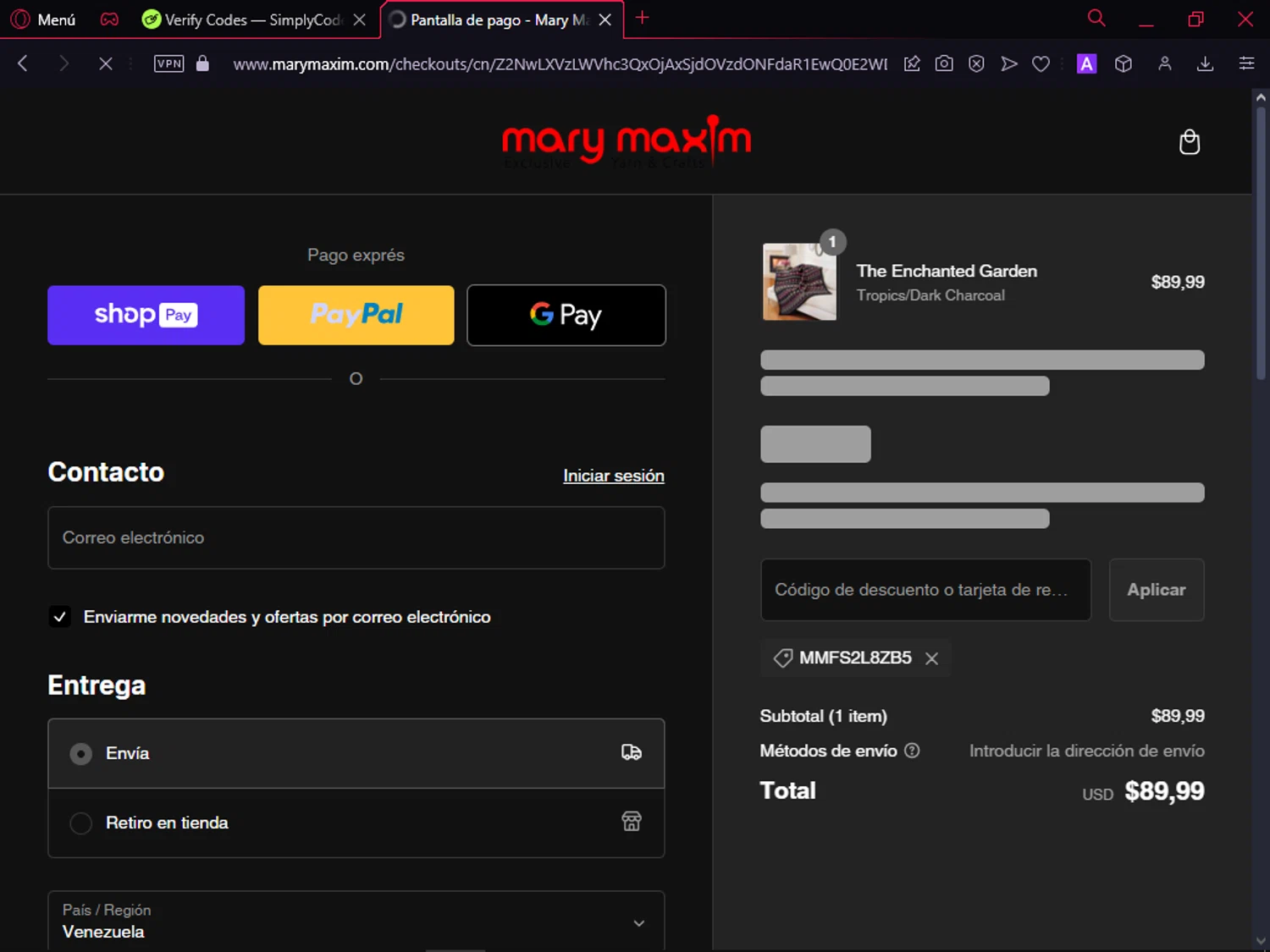
Task: Open the purple A extension icon
Action: click(x=1086, y=63)
